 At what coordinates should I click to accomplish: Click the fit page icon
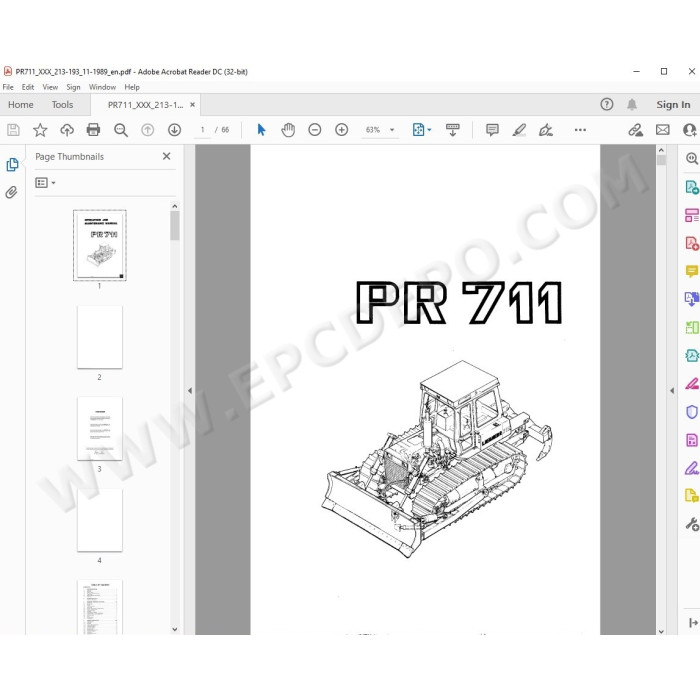(x=418, y=130)
